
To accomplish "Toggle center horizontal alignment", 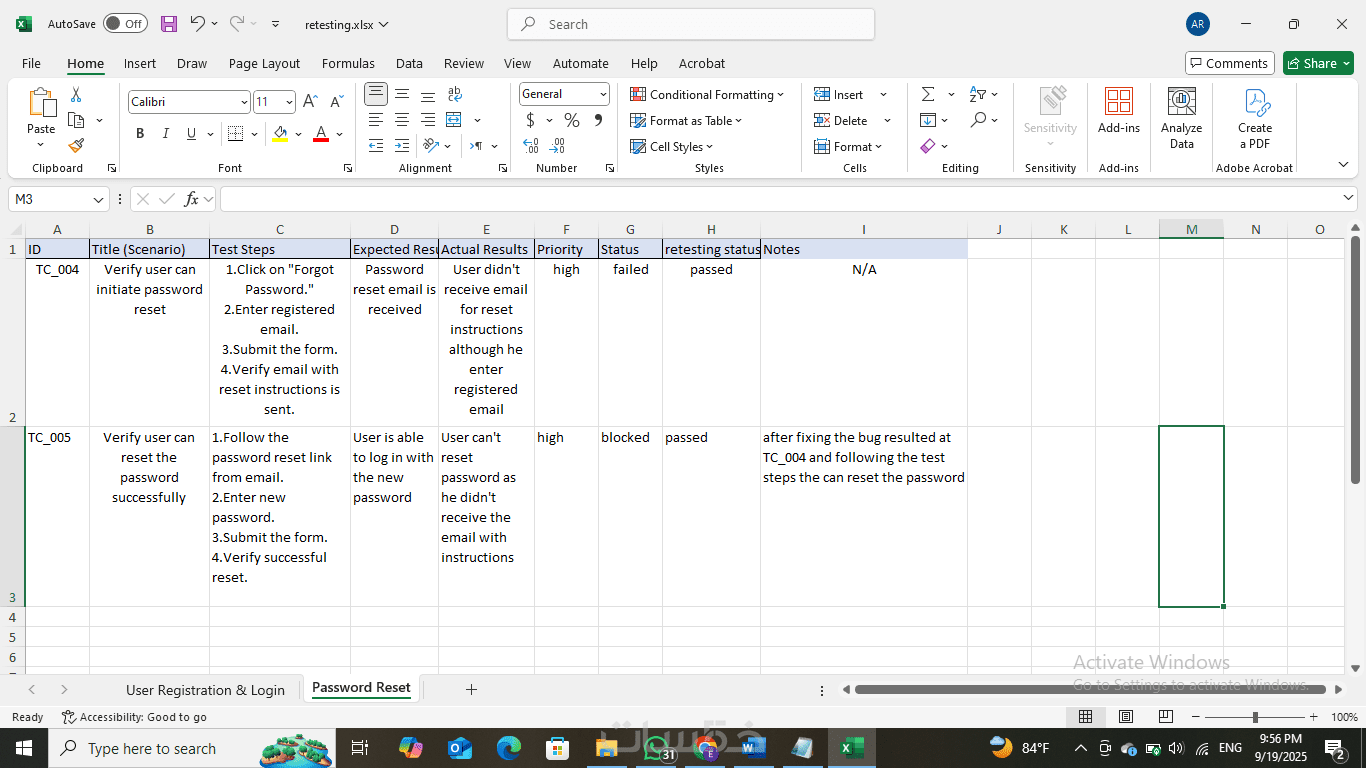I will pyautogui.click(x=402, y=120).
